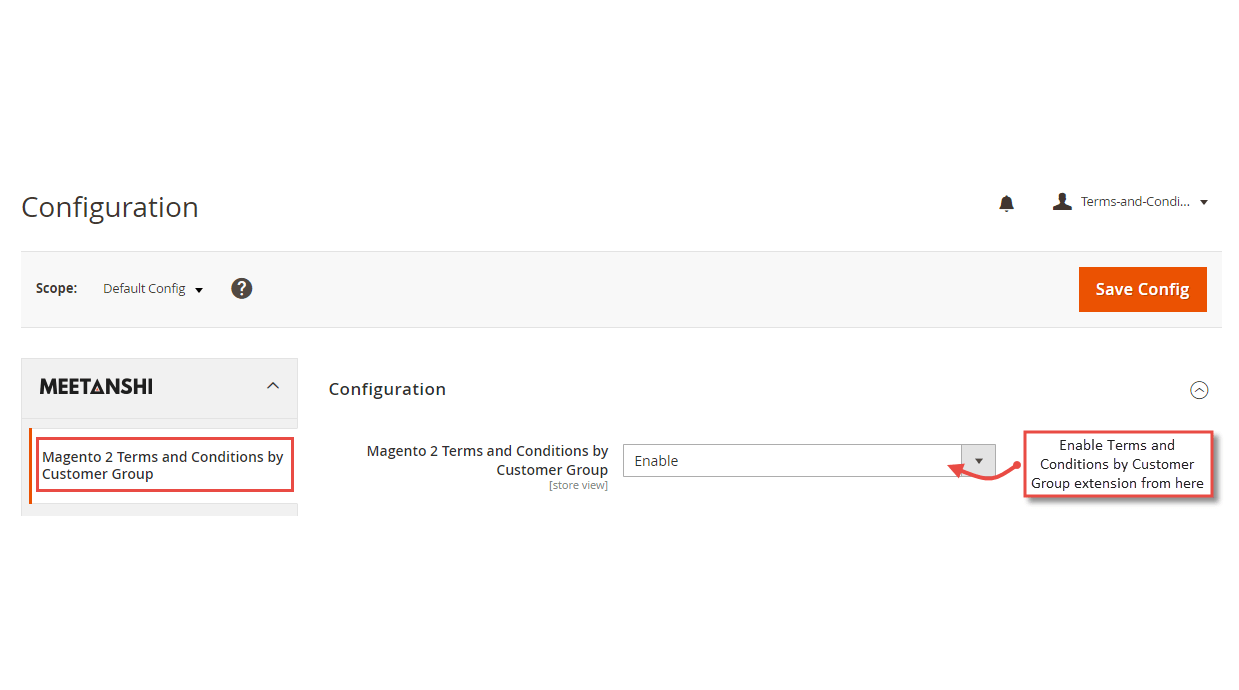
Task: Click the Scope: label
Action: click(x=56, y=288)
